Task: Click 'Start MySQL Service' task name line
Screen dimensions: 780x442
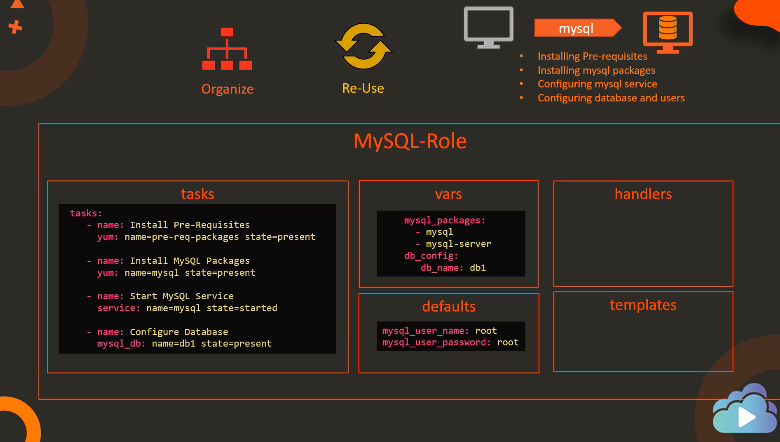Action: coord(160,296)
